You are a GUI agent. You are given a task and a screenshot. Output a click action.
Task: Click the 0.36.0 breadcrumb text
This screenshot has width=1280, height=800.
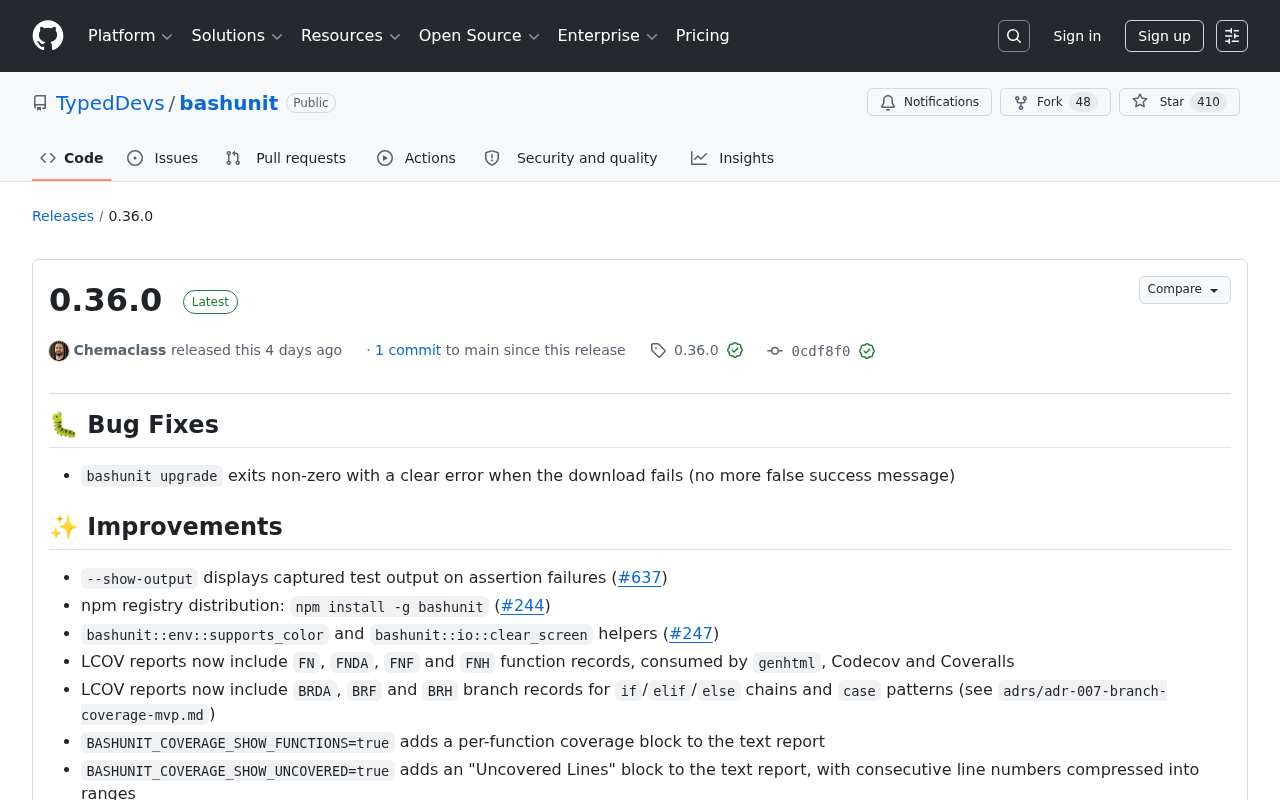click(x=131, y=216)
